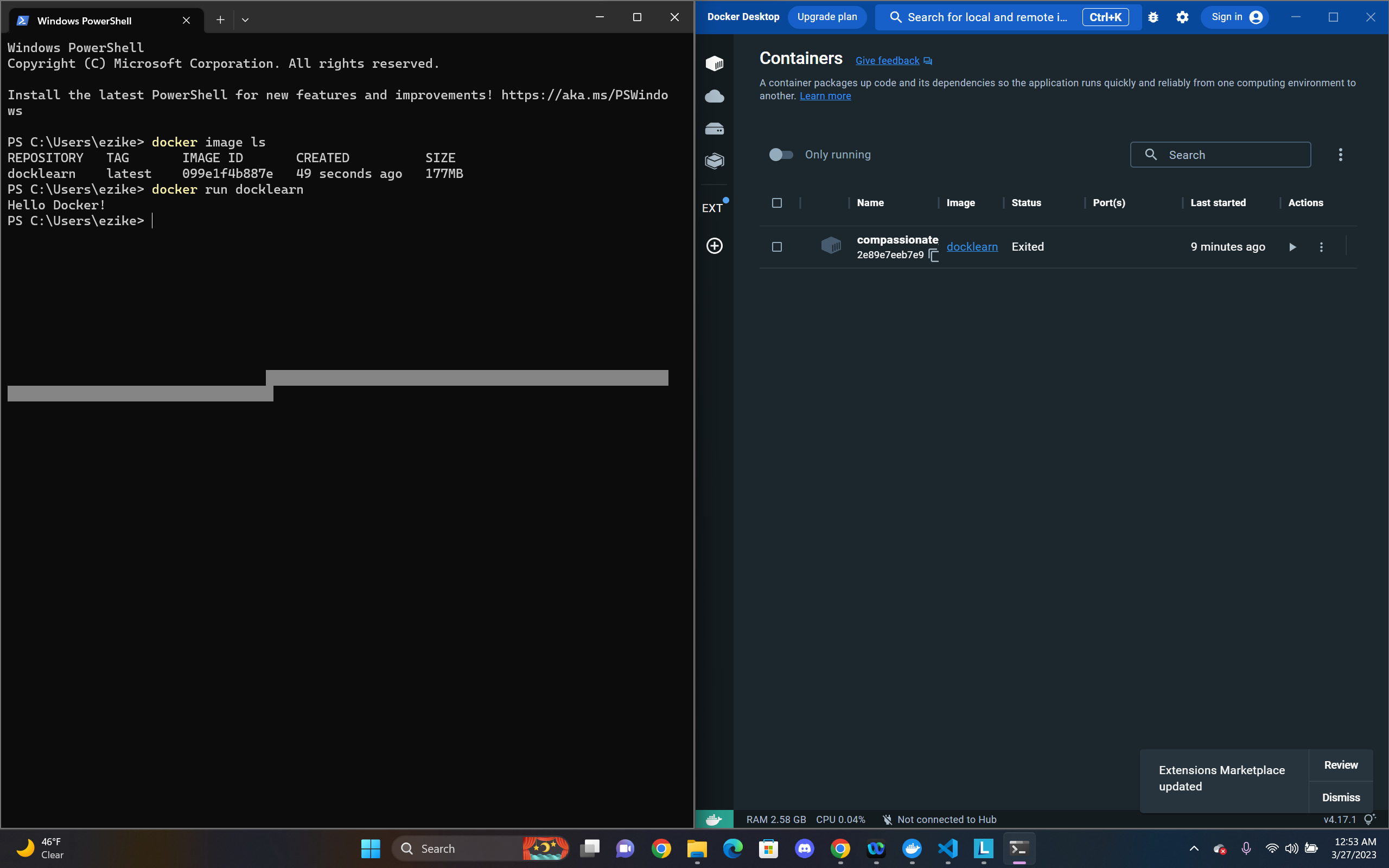
Task: Open Volumes drive icon in sidebar
Action: tap(714, 129)
